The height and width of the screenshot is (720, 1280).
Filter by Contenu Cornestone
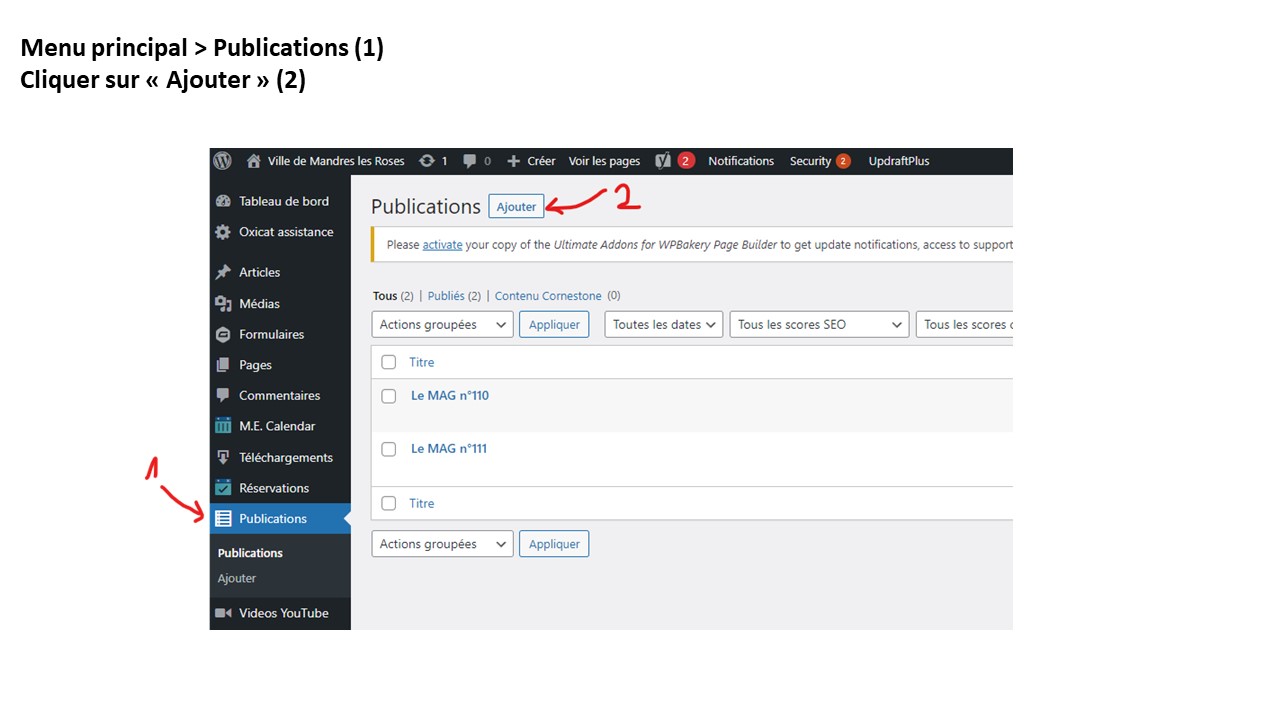point(548,296)
